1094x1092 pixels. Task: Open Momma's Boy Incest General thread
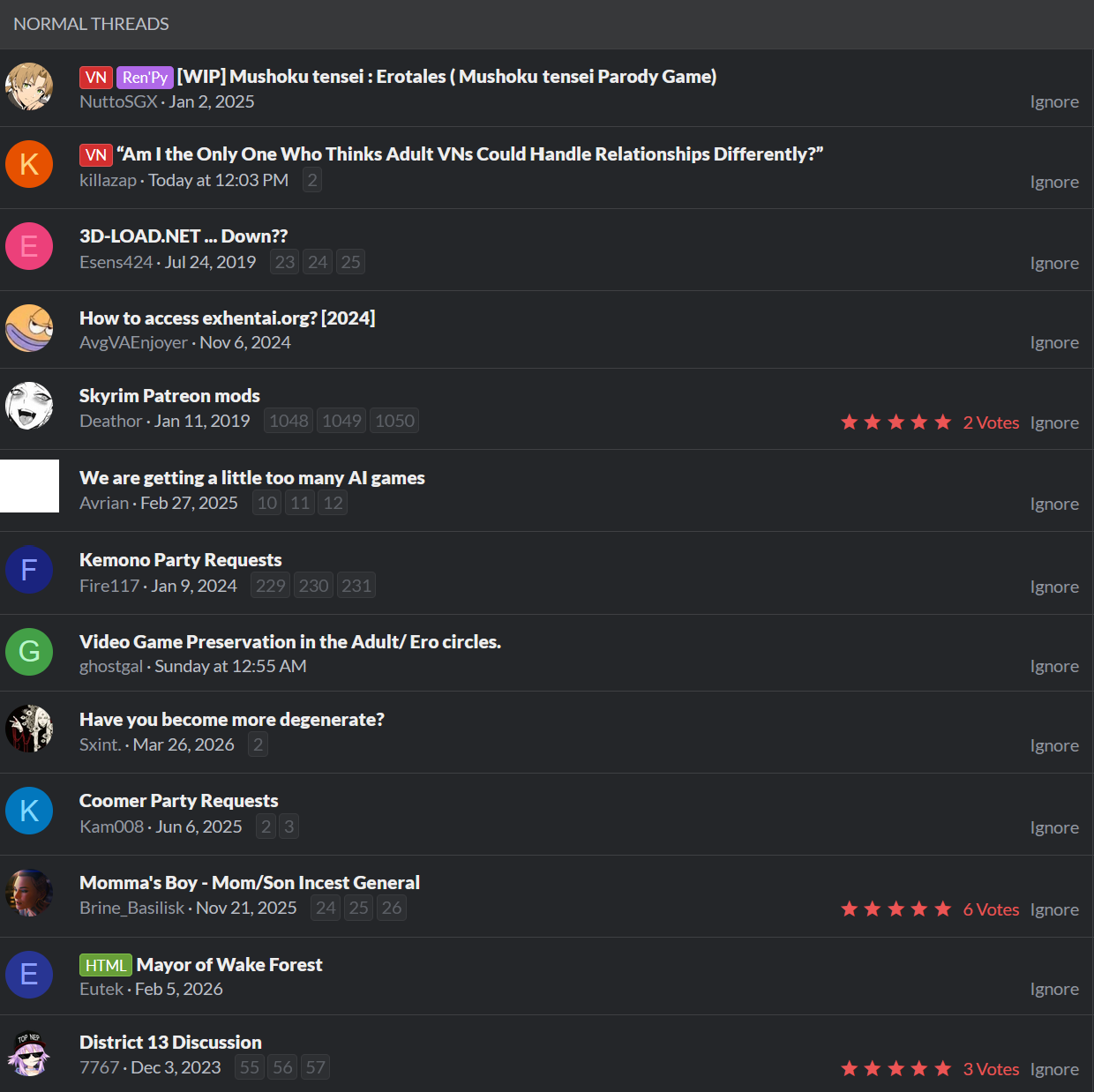(x=250, y=883)
